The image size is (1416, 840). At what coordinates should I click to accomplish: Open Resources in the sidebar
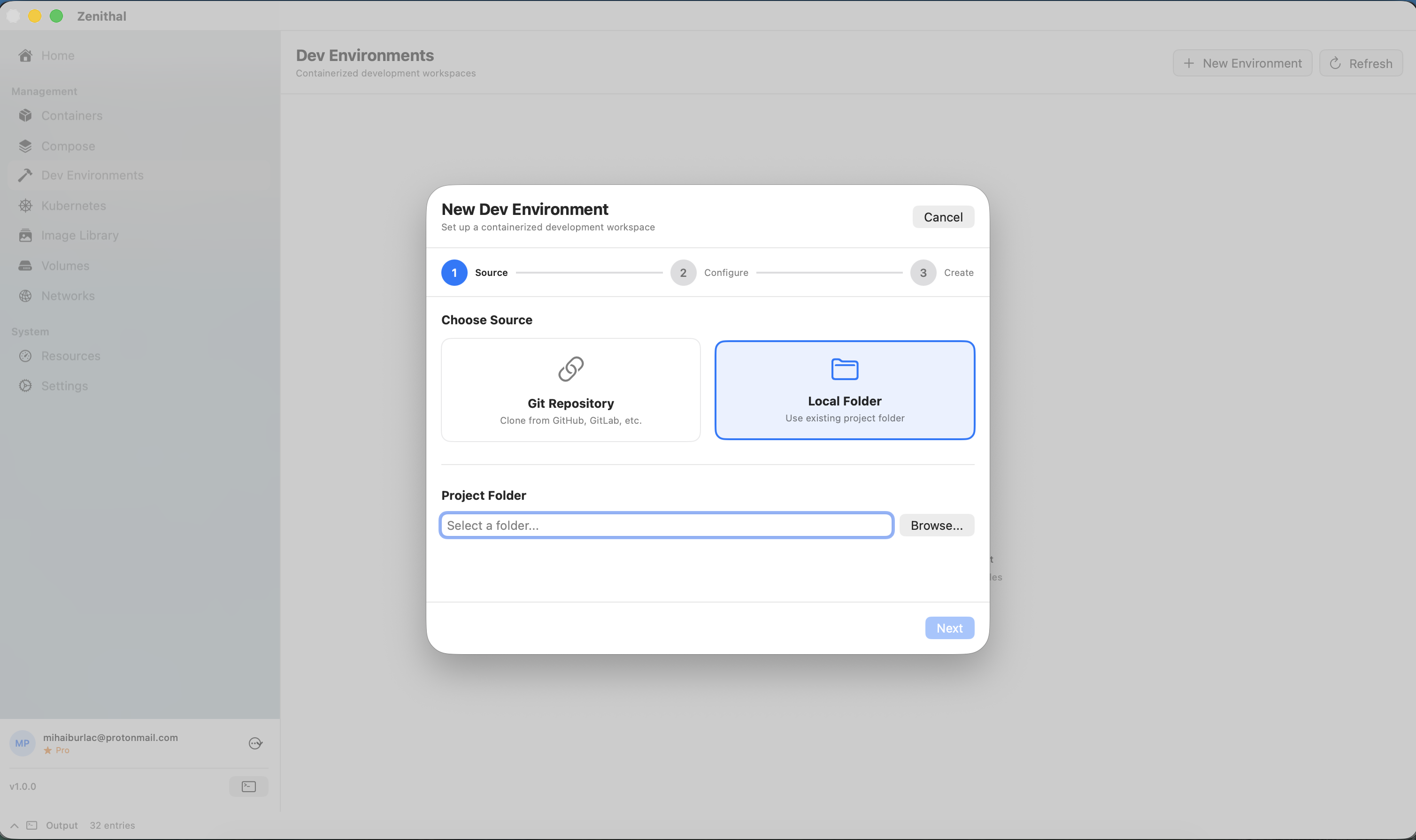(70, 356)
